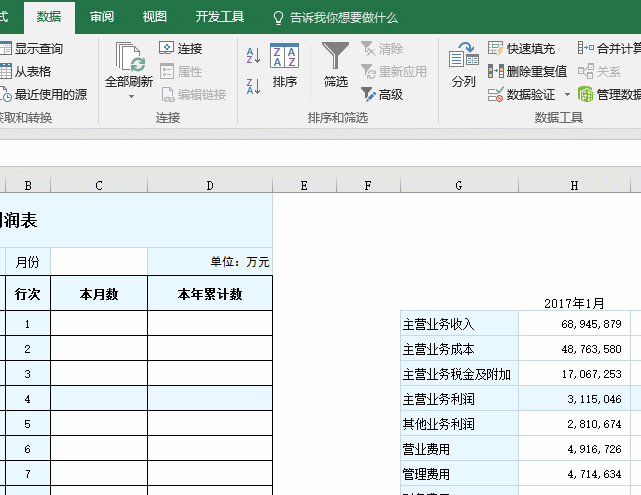Open the Developer tab
Screen dimensions: 641x495
click(x=219, y=17)
